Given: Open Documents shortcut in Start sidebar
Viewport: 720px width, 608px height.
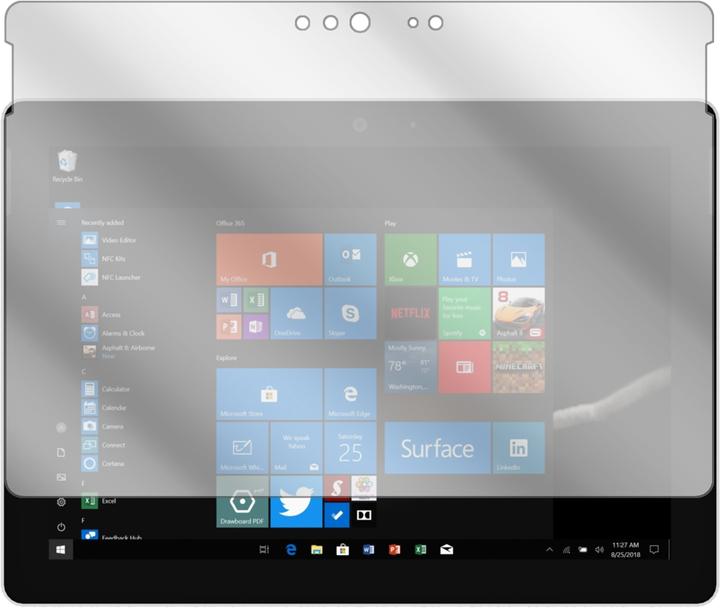Looking at the screenshot, I should (x=61, y=453).
